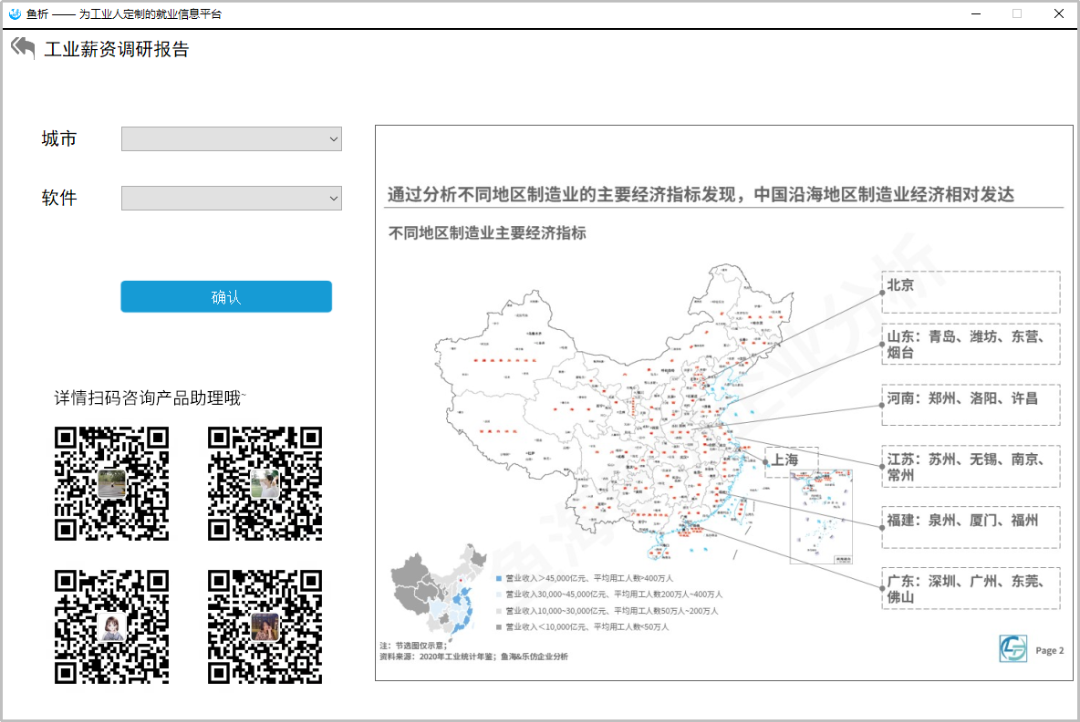Screen dimensions: 1080x722
Task: Select the lower-left QR code
Action: (x=112, y=627)
